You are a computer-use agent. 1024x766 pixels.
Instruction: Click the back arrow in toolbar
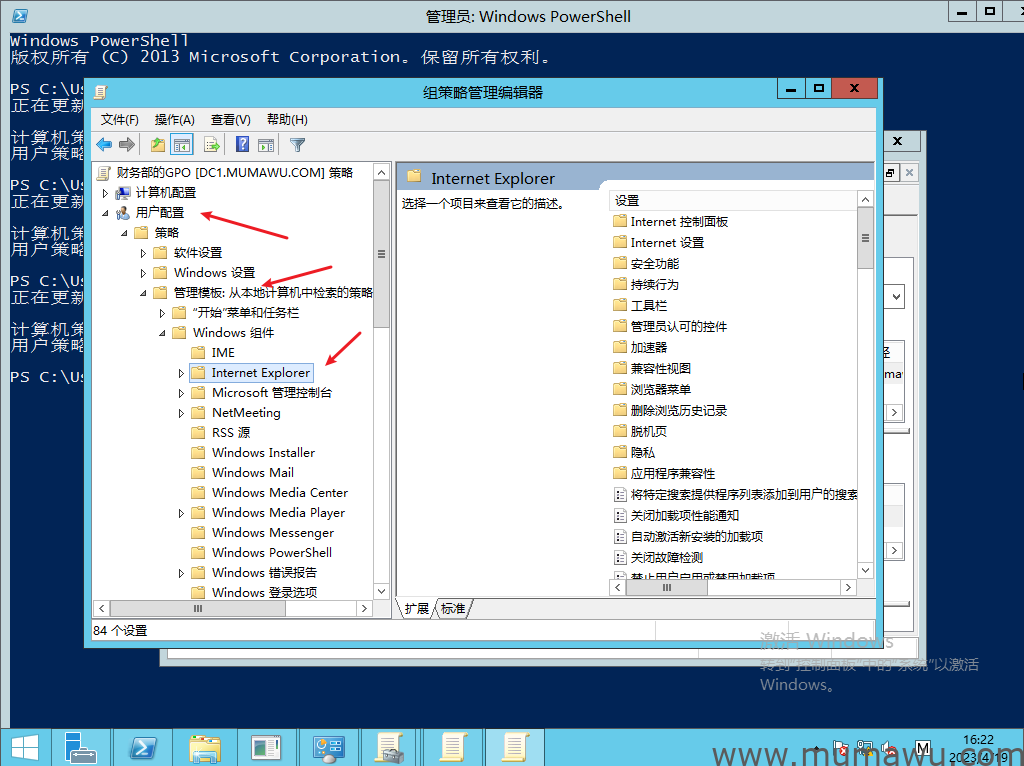104,145
